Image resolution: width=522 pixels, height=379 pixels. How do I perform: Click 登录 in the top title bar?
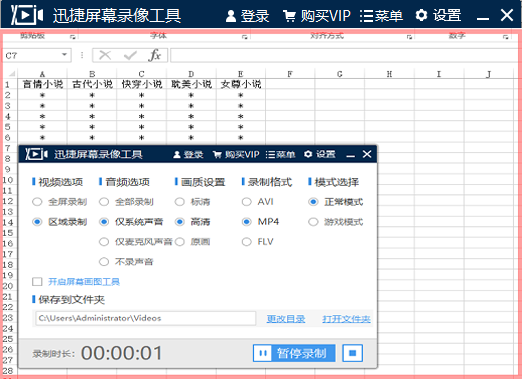(x=247, y=16)
